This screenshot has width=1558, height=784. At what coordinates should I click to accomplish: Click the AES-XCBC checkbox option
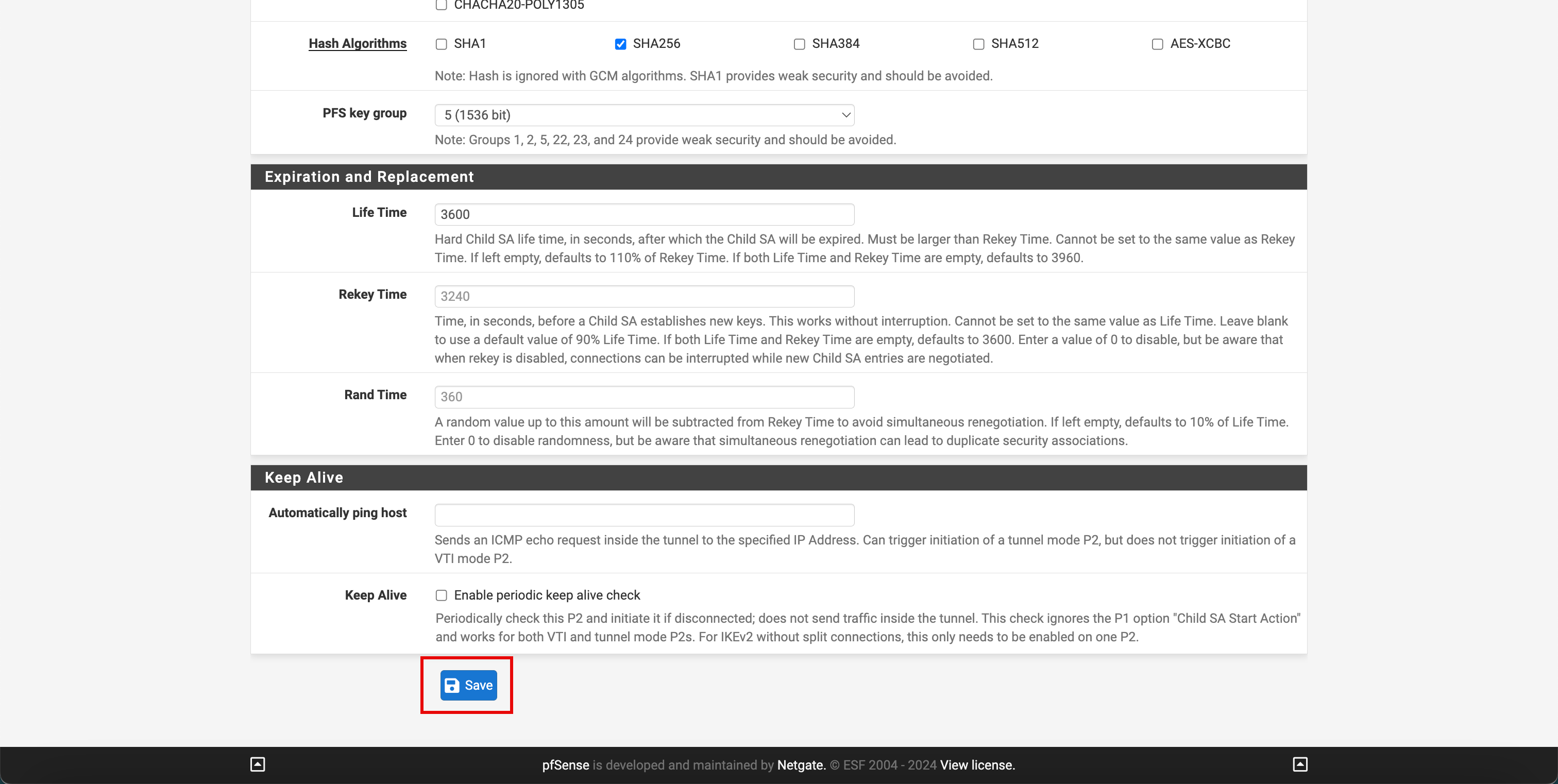click(1156, 44)
